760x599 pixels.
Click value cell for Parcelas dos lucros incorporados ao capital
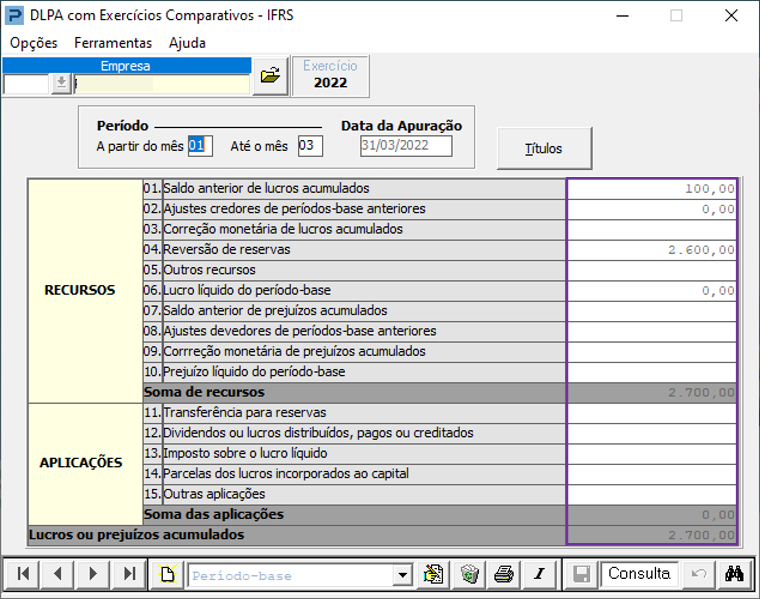pyautogui.click(x=652, y=474)
